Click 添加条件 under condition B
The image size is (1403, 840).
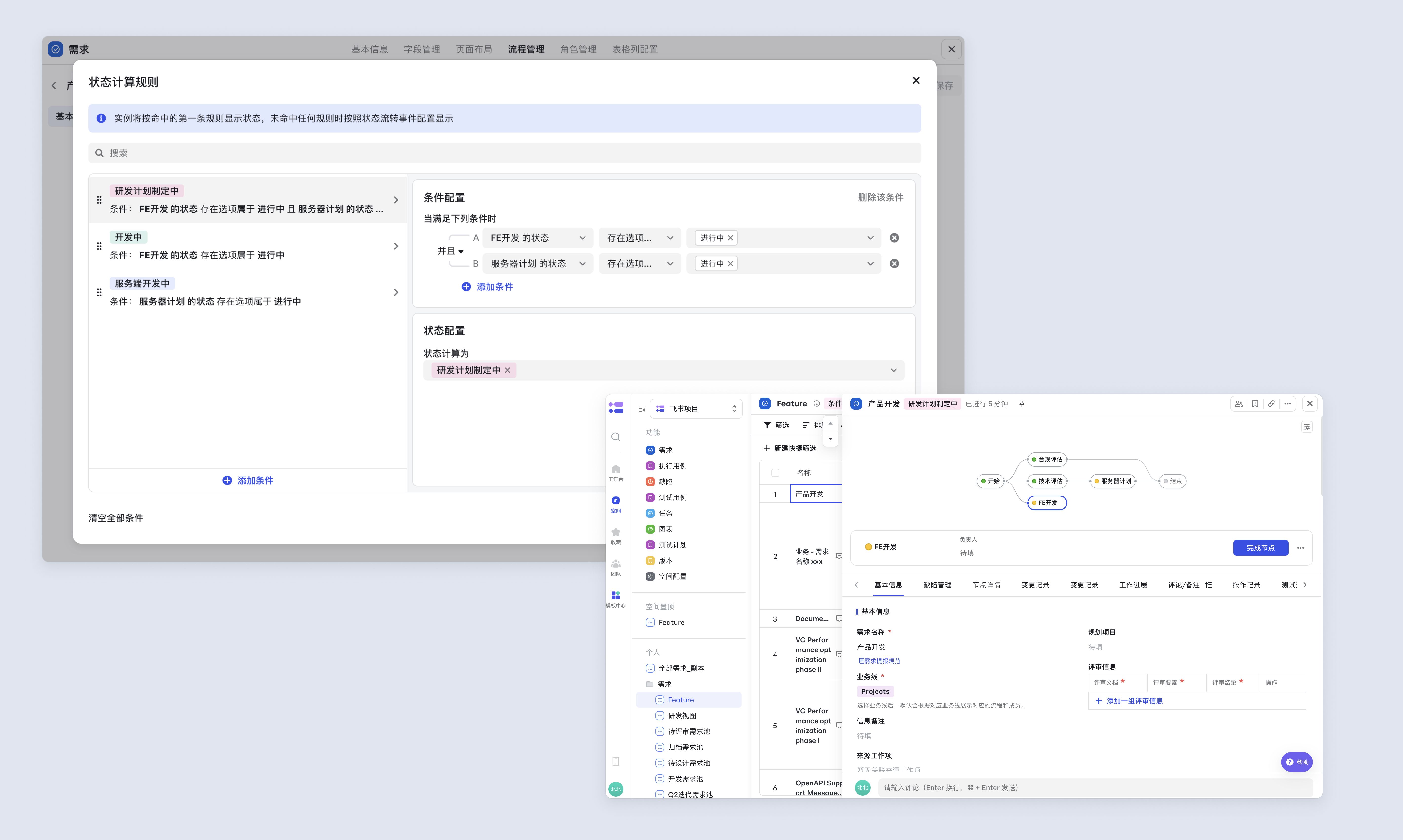[x=487, y=286]
